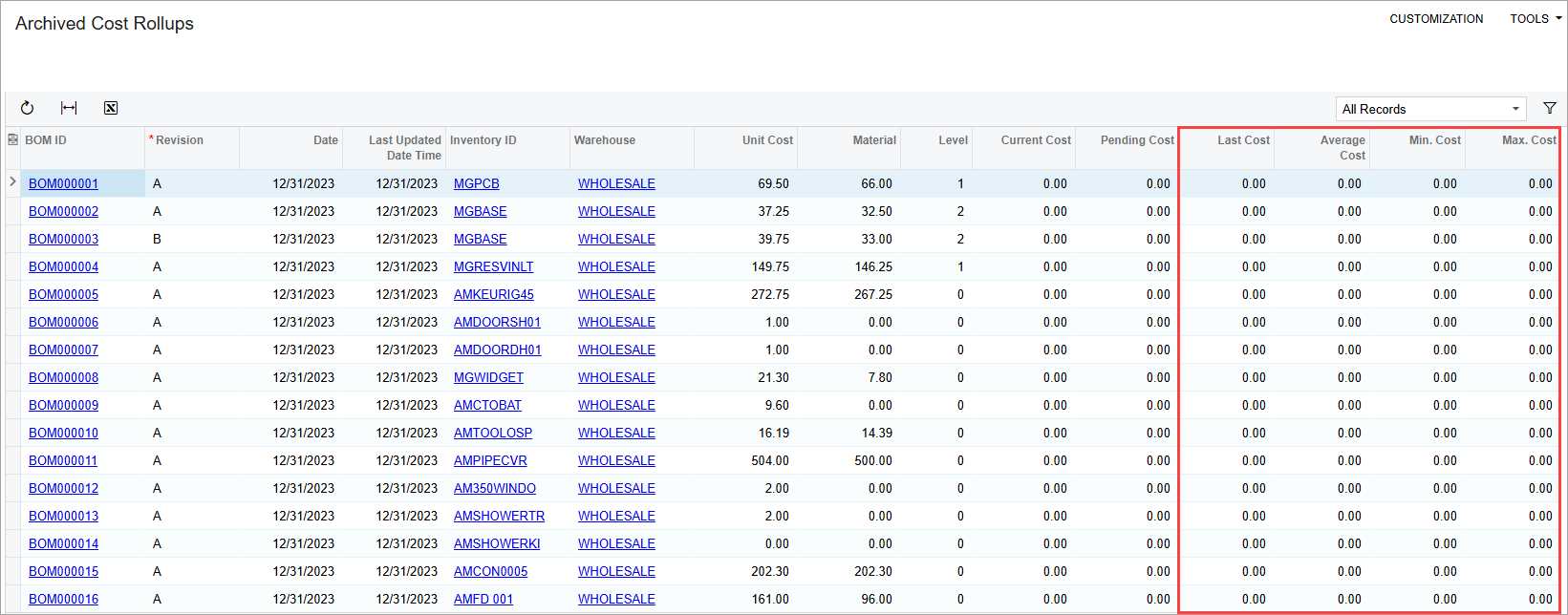
Task: Open the filter funnel icon
Action: pyautogui.click(x=1550, y=108)
